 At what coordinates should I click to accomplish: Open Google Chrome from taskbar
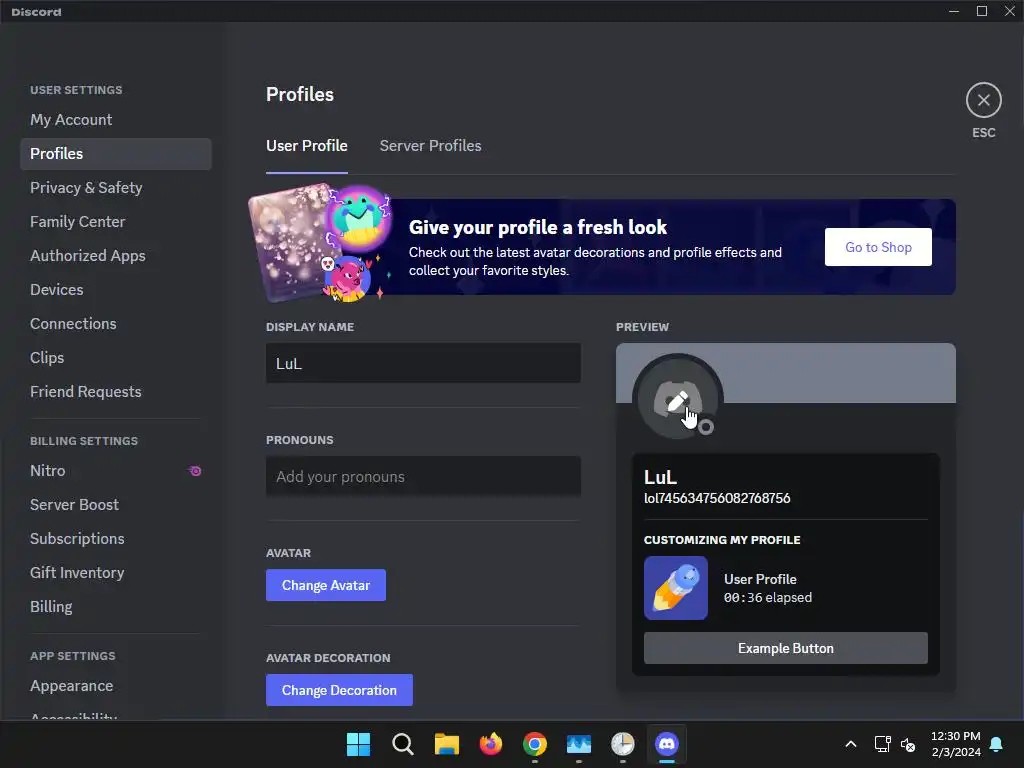coord(534,744)
